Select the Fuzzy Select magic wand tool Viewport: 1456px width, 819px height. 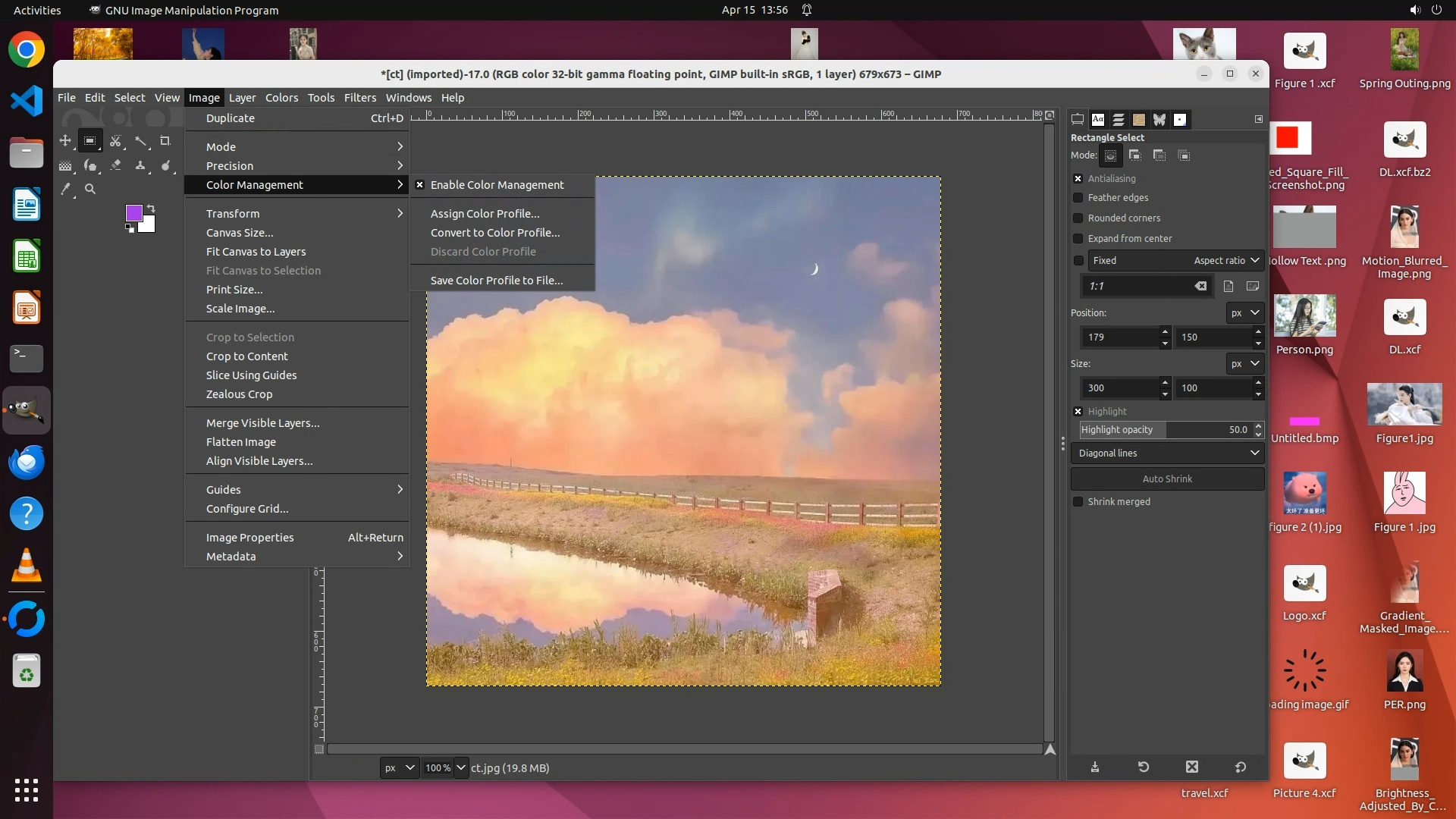point(140,141)
